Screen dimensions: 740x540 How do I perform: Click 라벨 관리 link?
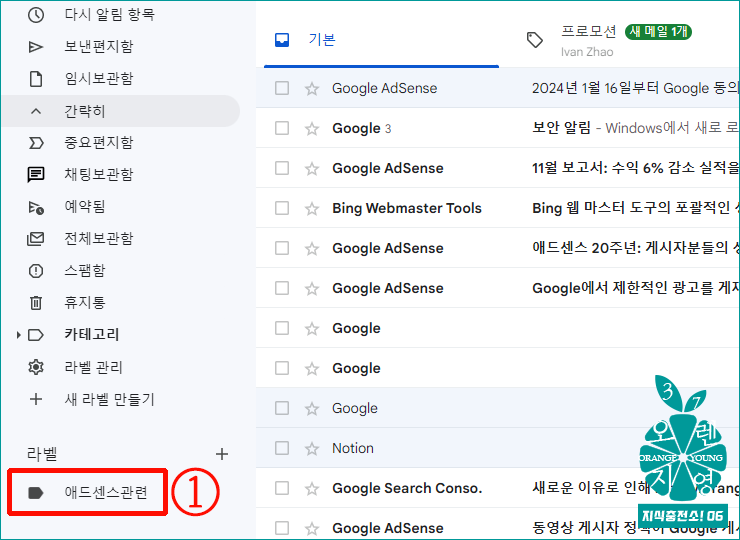[x=93, y=367]
